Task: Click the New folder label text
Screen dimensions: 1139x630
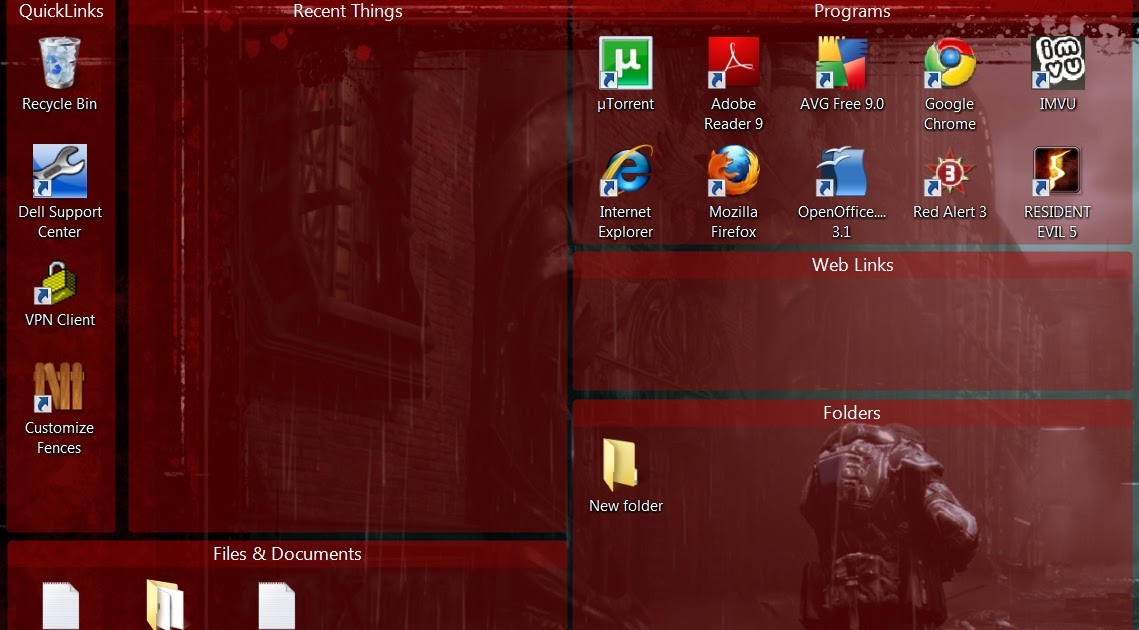Action: tap(626, 506)
